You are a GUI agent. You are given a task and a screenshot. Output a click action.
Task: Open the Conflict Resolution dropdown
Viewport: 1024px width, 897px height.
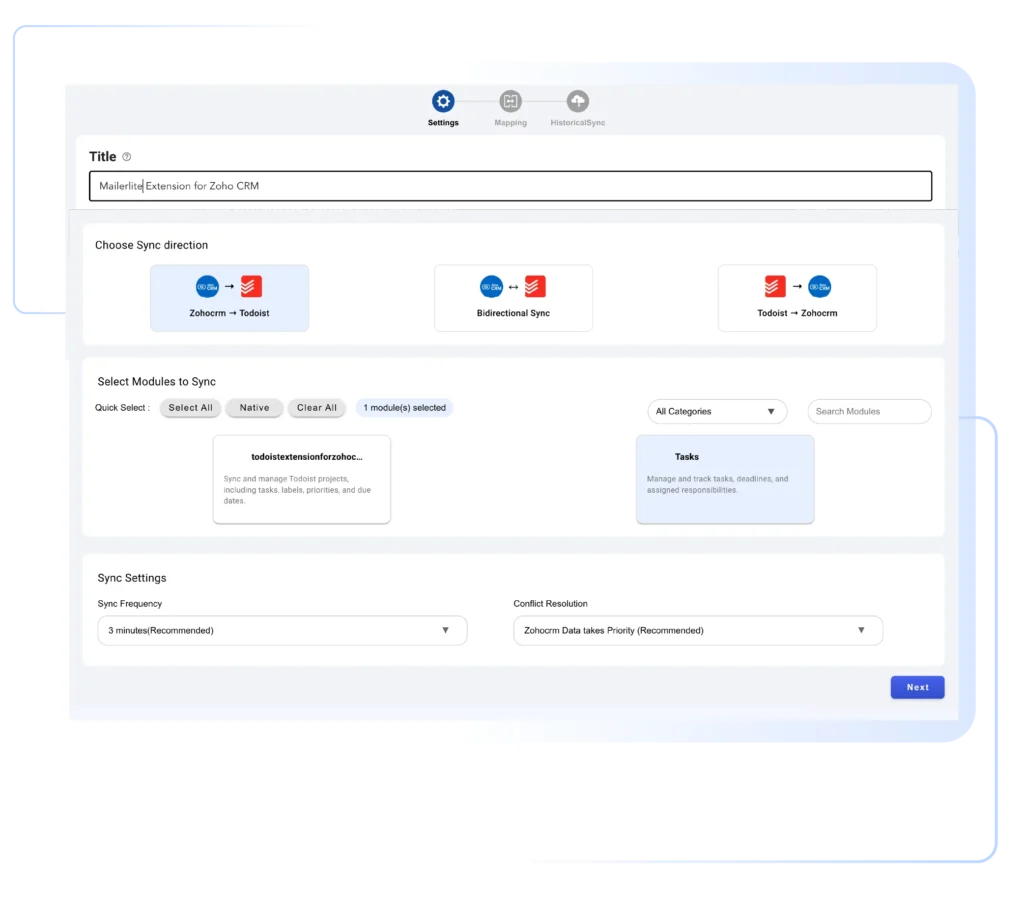[697, 630]
